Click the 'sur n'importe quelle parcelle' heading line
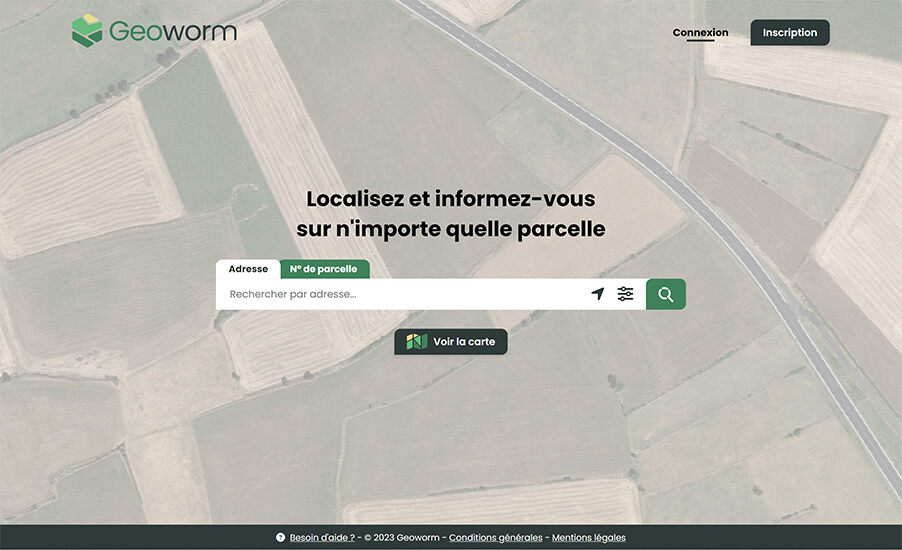 (x=450, y=229)
